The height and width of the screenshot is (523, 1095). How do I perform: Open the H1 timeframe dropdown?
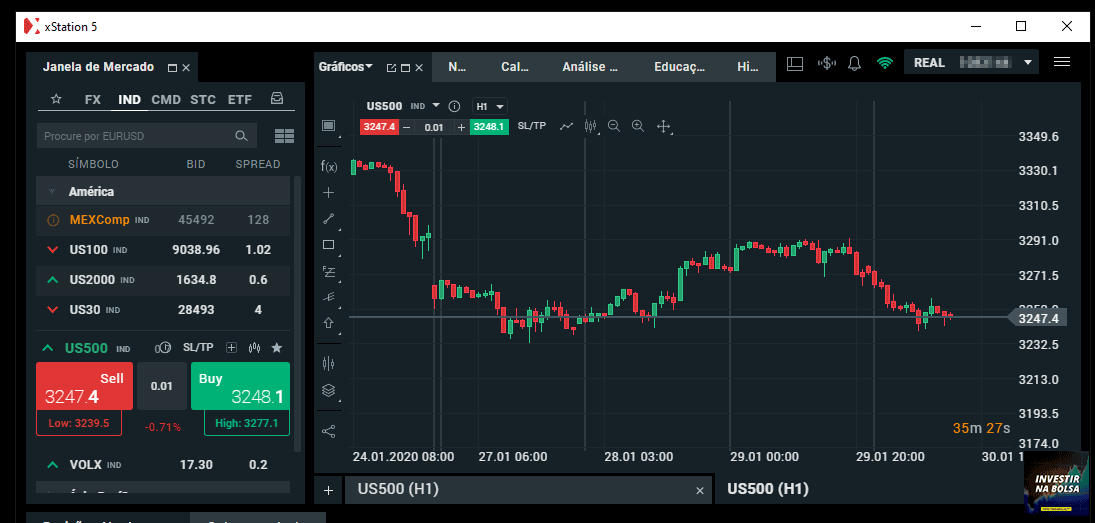490,106
